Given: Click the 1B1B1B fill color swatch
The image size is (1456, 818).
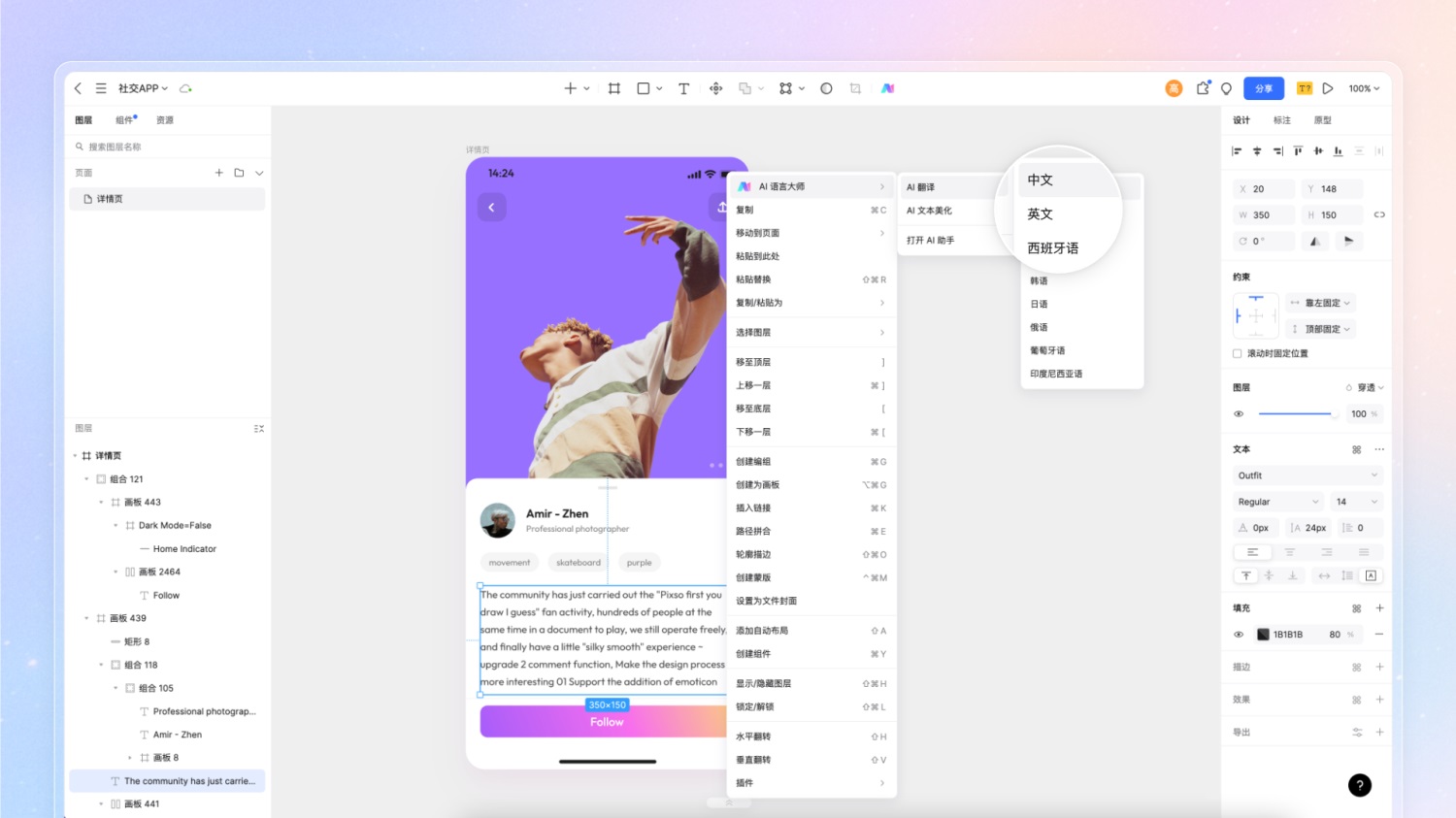Looking at the screenshot, I should pos(1263,635).
